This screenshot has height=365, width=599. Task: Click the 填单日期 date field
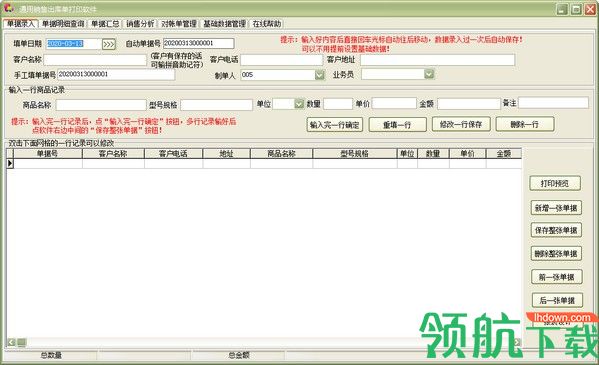(74, 44)
